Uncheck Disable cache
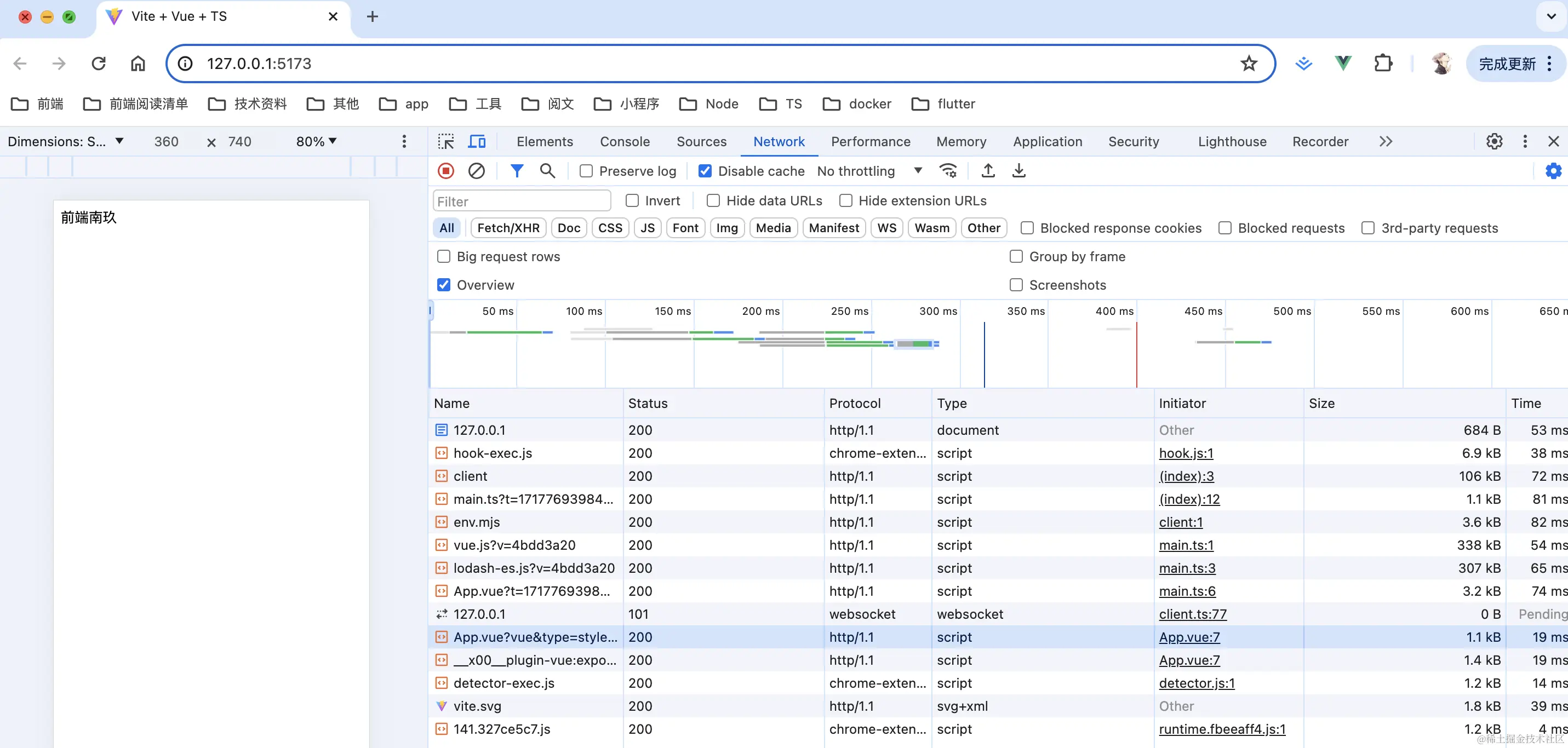Screen dimensions: 1568x748 point(704,171)
